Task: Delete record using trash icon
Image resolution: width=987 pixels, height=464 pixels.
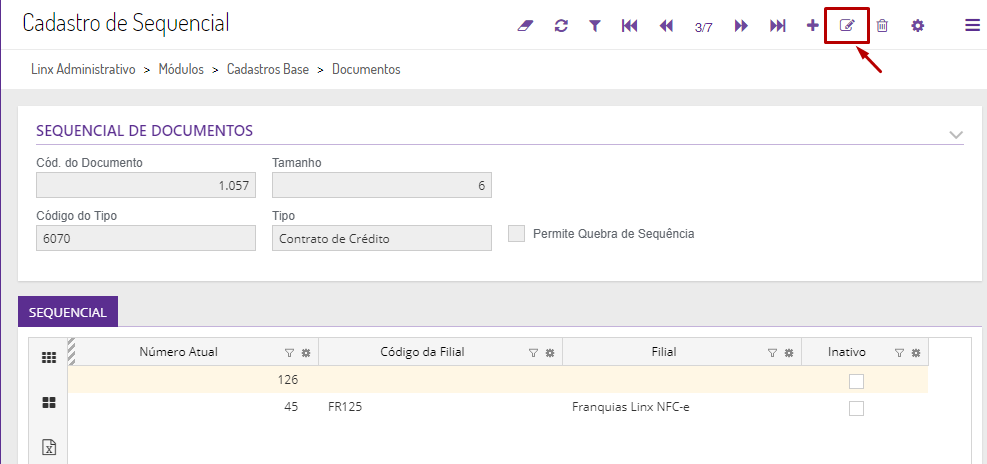Action: pyautogui.click(x=882, y=26)
